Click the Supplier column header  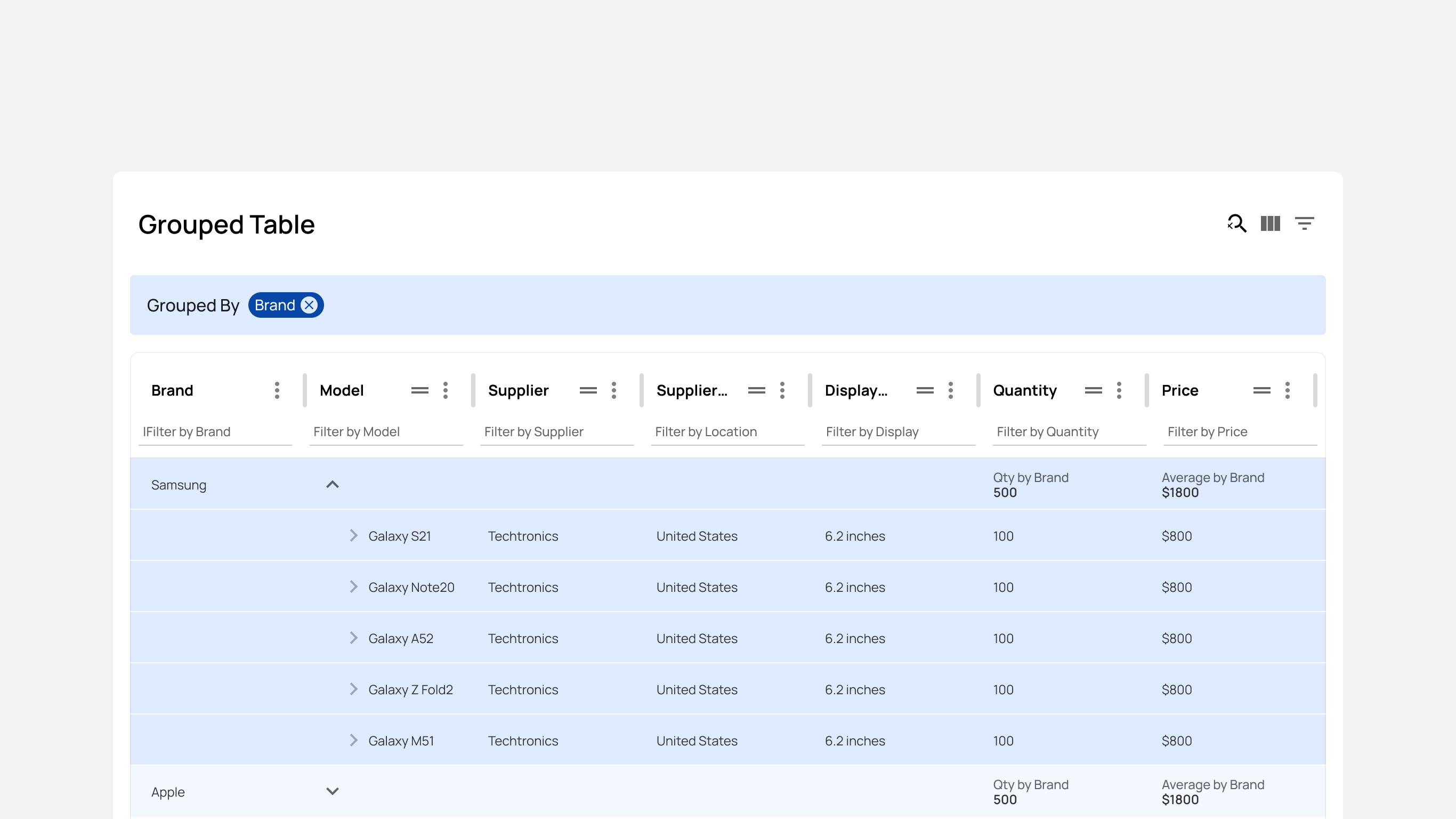(x=519, y=390)
